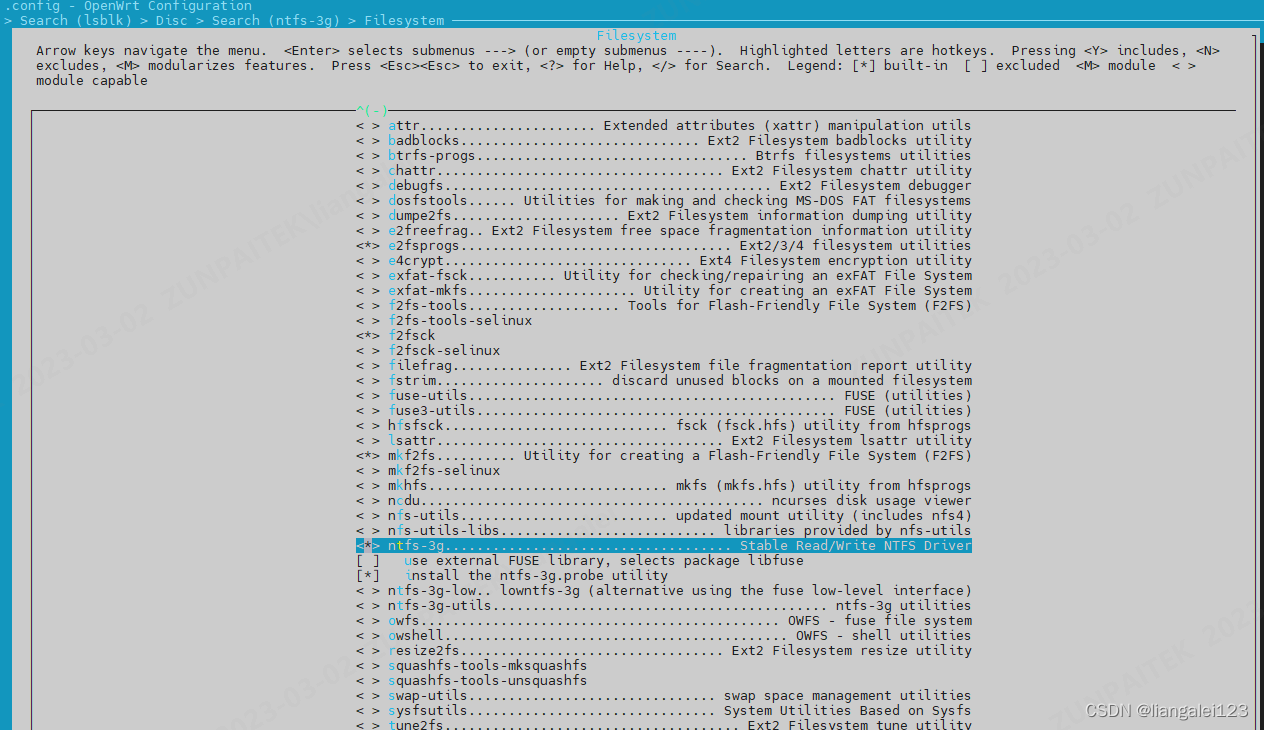
Task: Enable the use external FUSE library checkbox
Action: (x=367, y=560)
